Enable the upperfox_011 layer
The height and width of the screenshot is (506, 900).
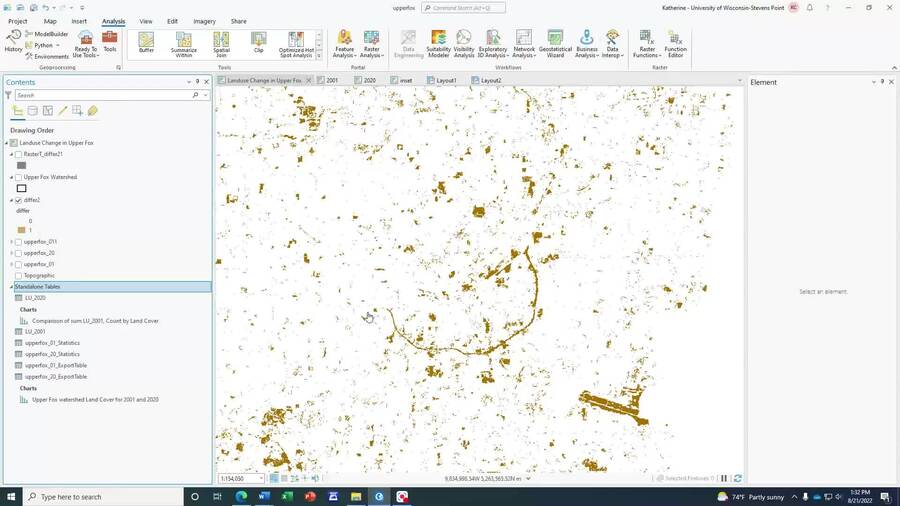pyautogui.click(x=18, y=242)
